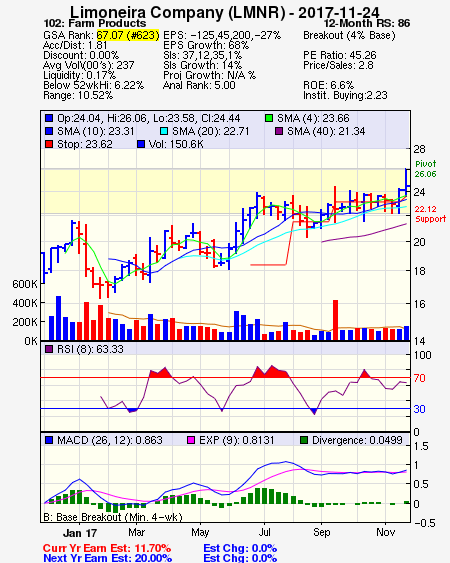
Task: Click the green Pivot 26.06 label
Action: pyautogui.click(x=426, y=169)
